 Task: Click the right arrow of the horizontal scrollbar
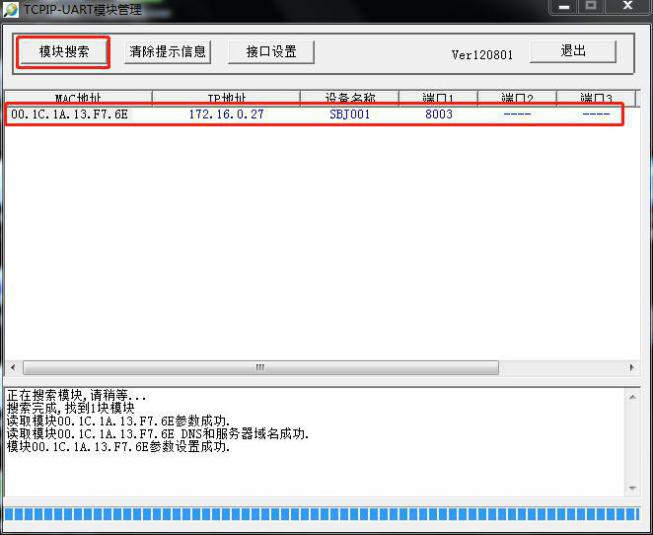[x=632, y=368]
